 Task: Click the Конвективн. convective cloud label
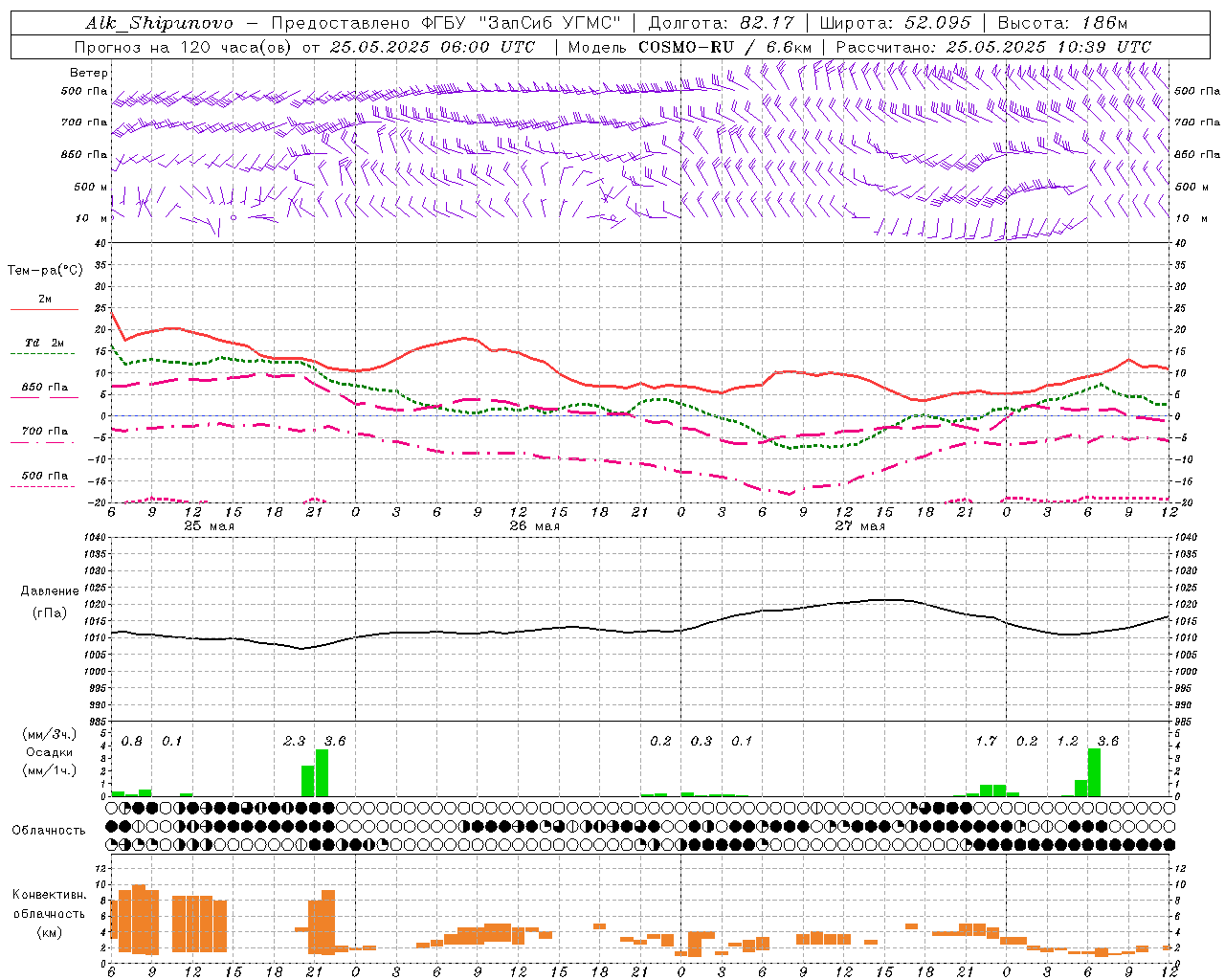click(x=49, y=895)
